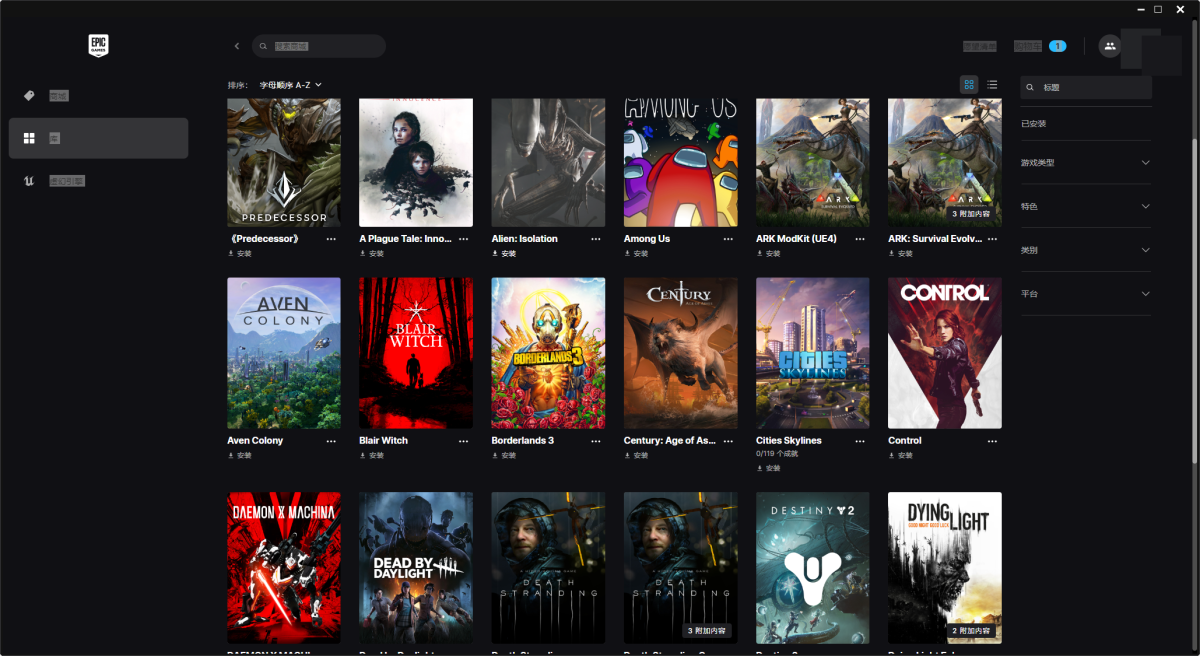Expand the 游戏类型 filter section
1200x656 pixels.
tap(1085, 162)
